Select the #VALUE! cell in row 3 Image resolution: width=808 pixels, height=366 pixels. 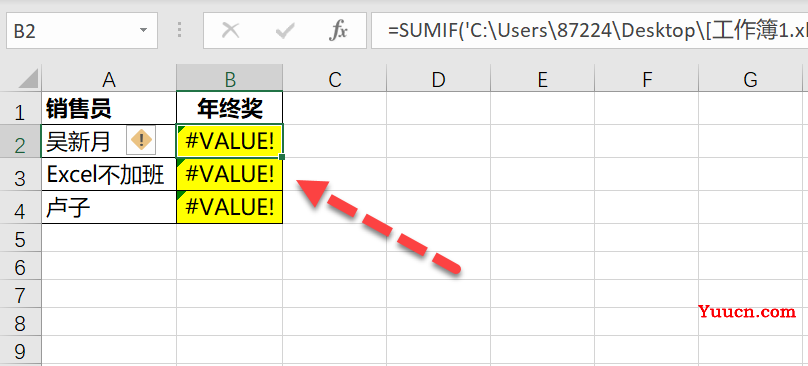click(229, 174)
